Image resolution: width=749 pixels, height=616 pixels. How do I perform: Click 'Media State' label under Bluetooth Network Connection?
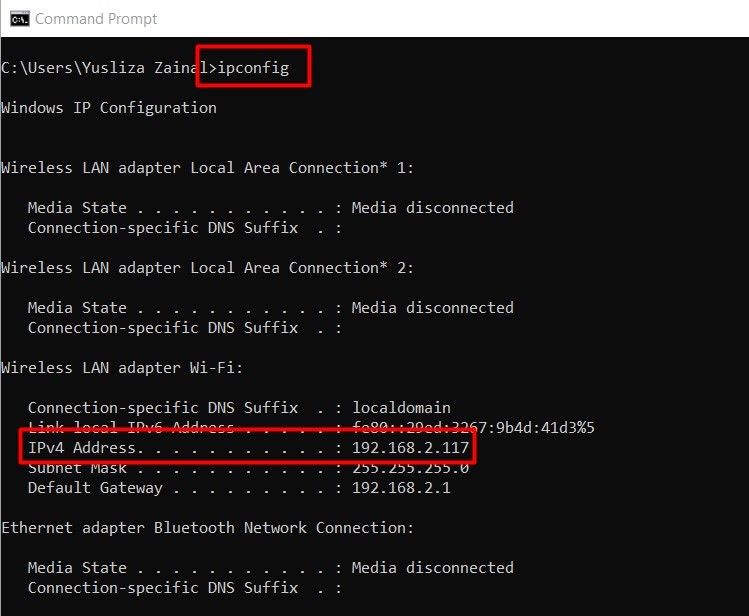(77, 568)
